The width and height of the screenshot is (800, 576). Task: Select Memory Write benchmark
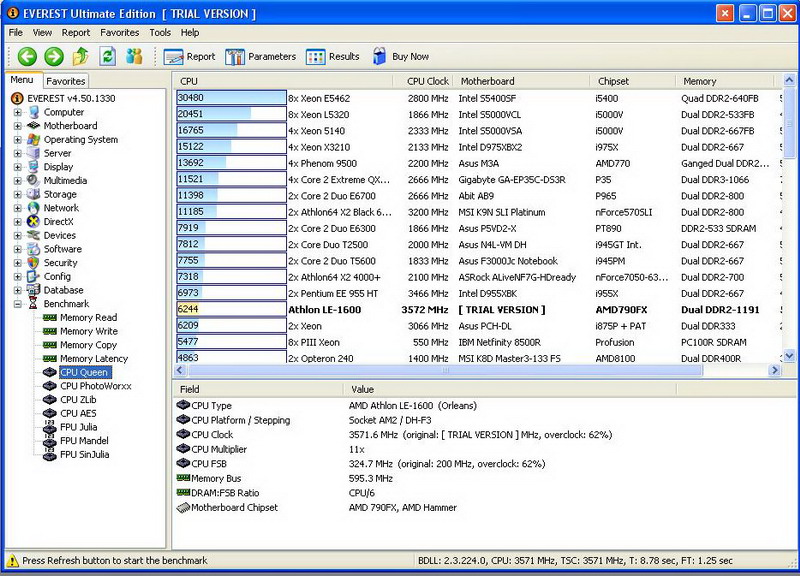coord(89,332)
